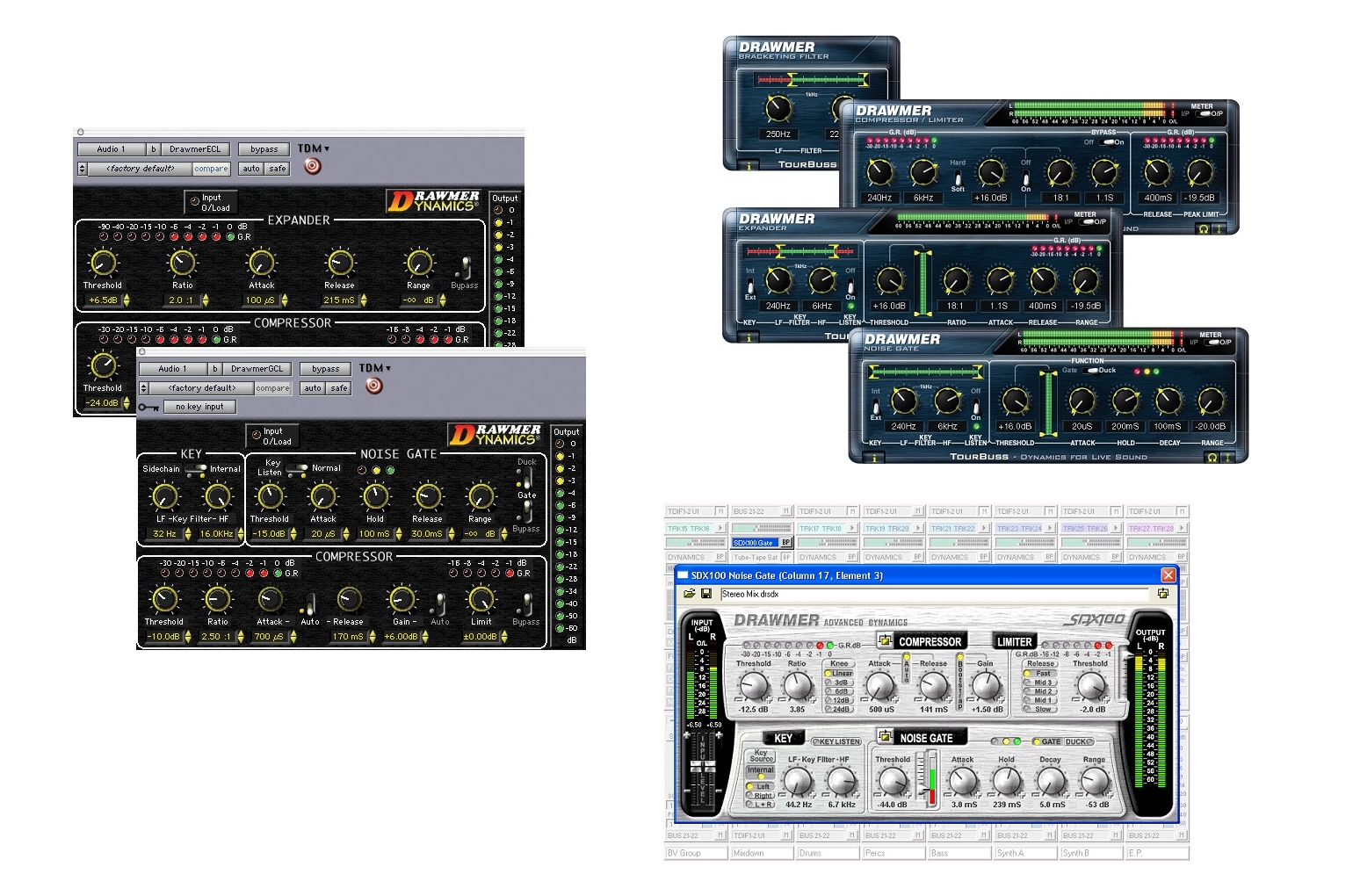This screenshot has height=896, width=1353.
Task: Select the Linear knee option in SDX100
Action: [x=839, y=674]
